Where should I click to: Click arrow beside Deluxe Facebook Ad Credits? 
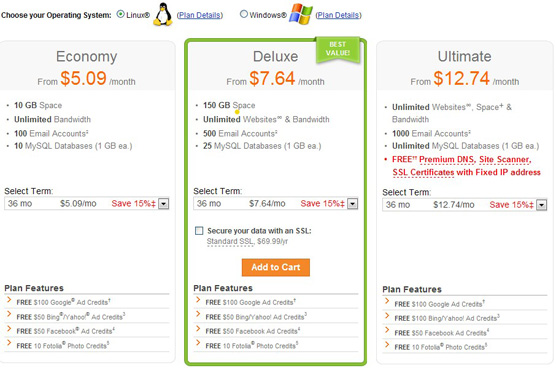(x=198, y=329)
